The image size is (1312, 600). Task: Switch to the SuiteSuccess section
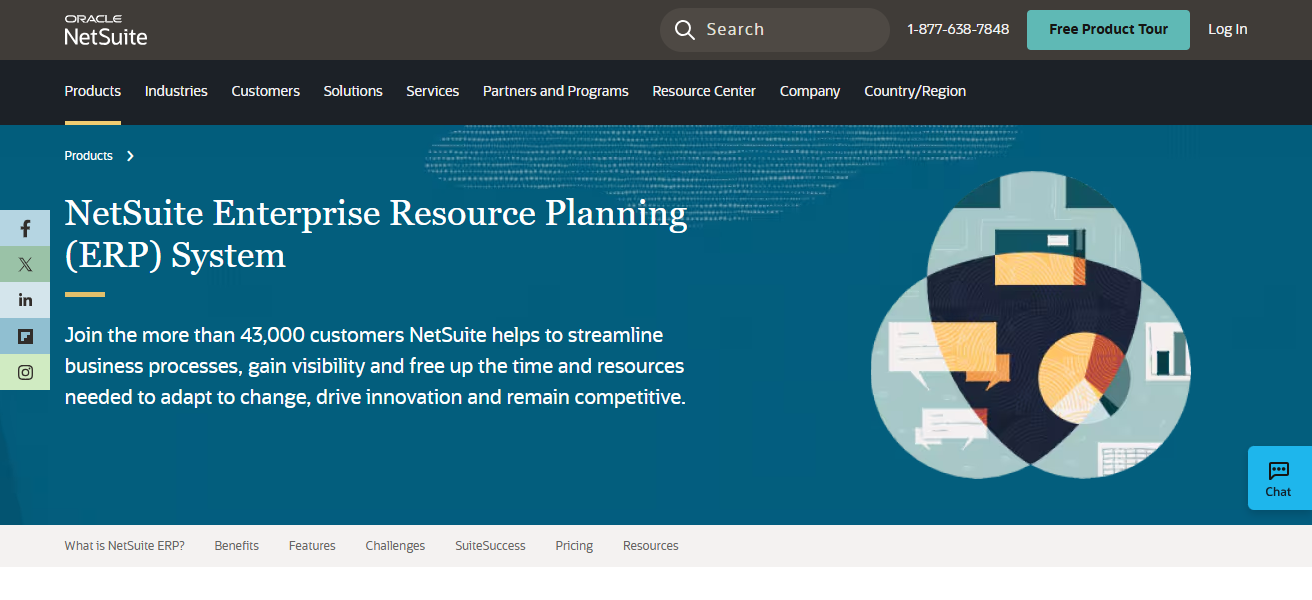[490, 545]
